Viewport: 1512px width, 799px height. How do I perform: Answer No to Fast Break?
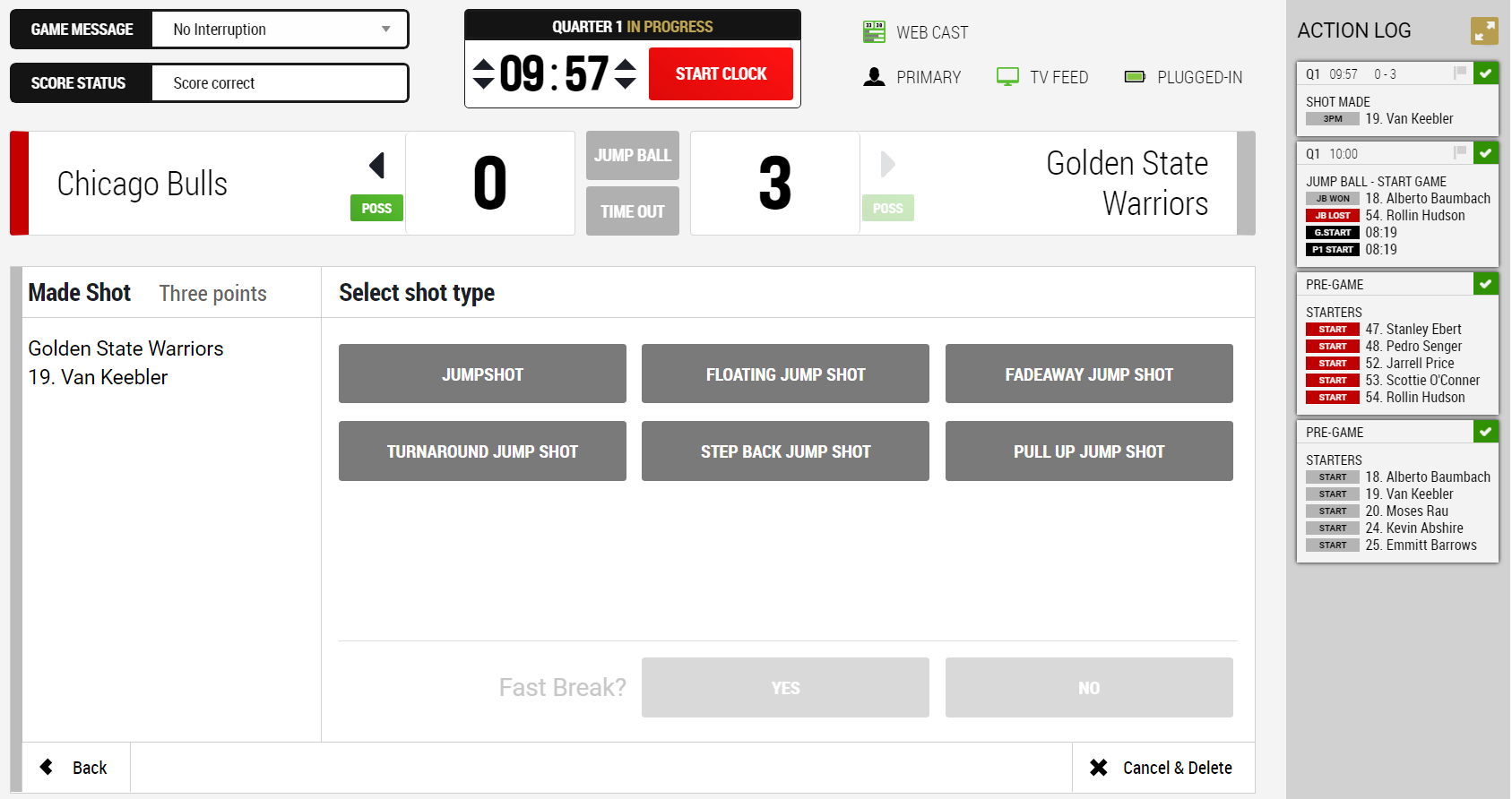click(1089, 687)
